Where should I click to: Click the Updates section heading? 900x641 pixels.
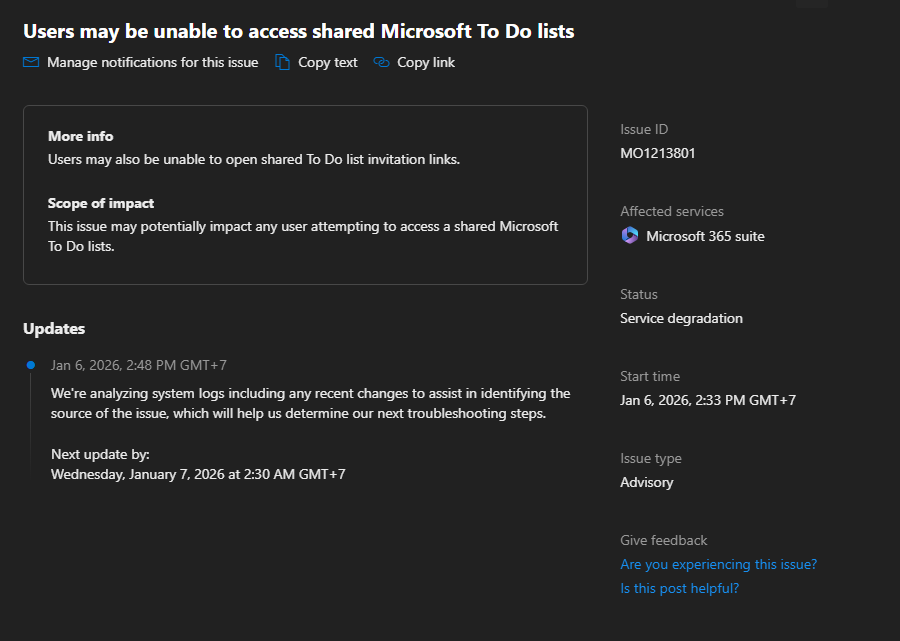(54, 328)
